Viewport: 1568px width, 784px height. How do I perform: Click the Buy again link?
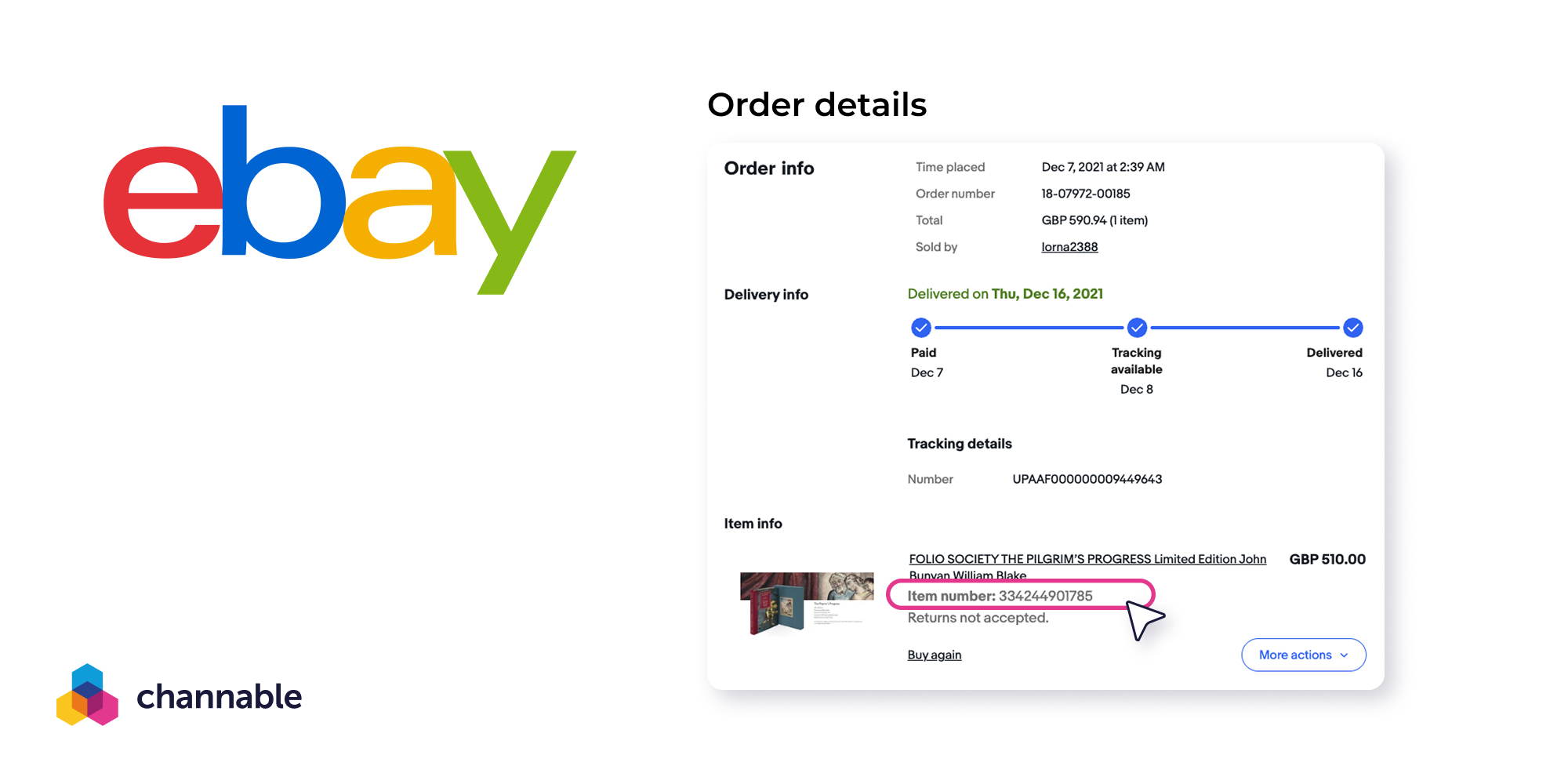point(935,655)
